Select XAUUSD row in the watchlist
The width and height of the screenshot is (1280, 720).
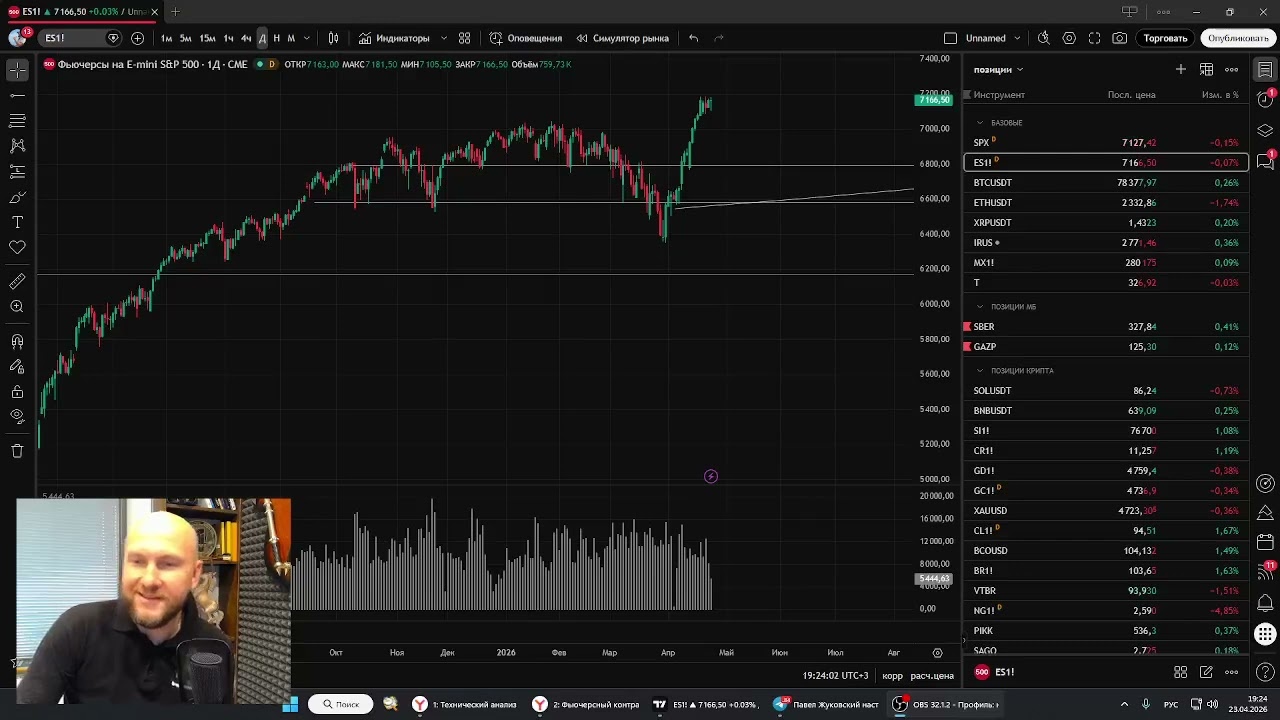pos(1105,510)
